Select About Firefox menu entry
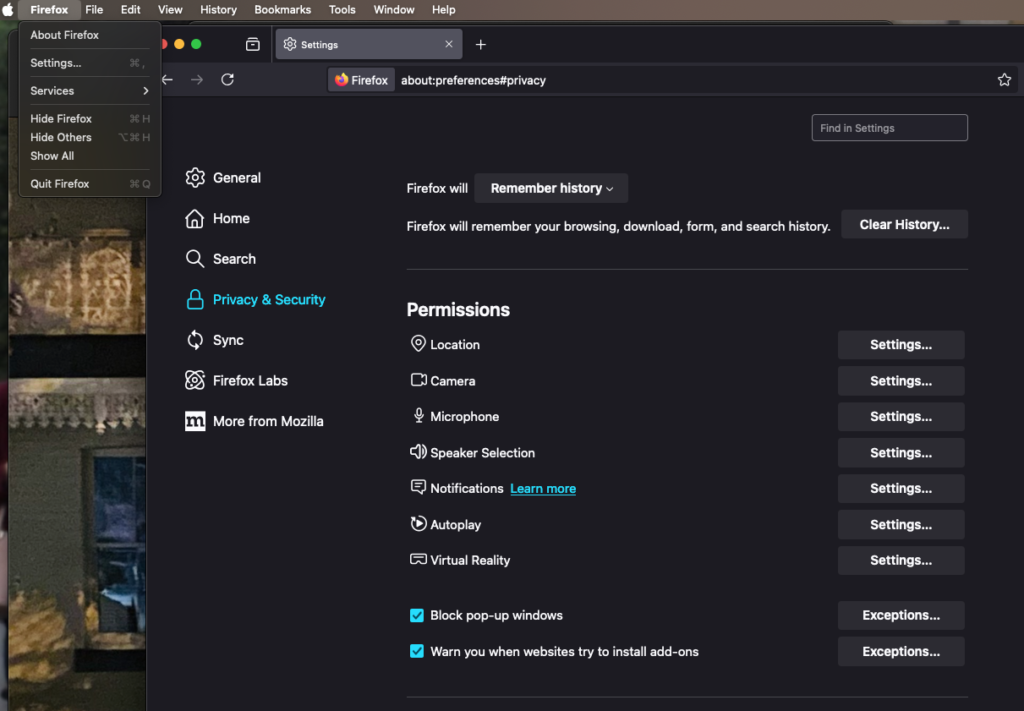Screen dimensions: 1024x711 pos(64,35)
